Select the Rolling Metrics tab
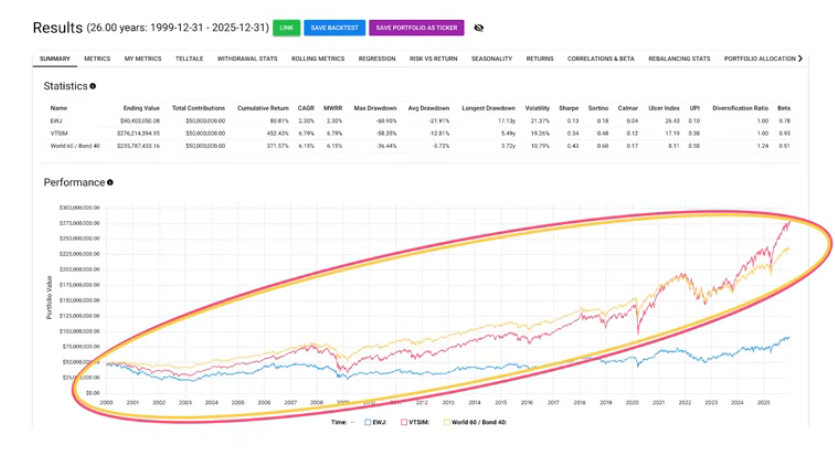Screen dimensions: 835x471 coord(318,59)
